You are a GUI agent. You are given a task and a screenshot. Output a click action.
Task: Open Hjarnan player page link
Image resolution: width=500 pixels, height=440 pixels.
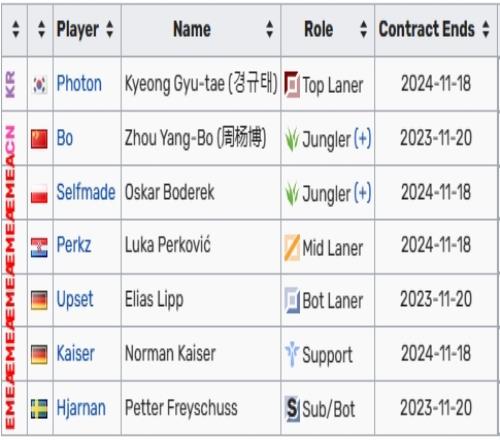81,408
